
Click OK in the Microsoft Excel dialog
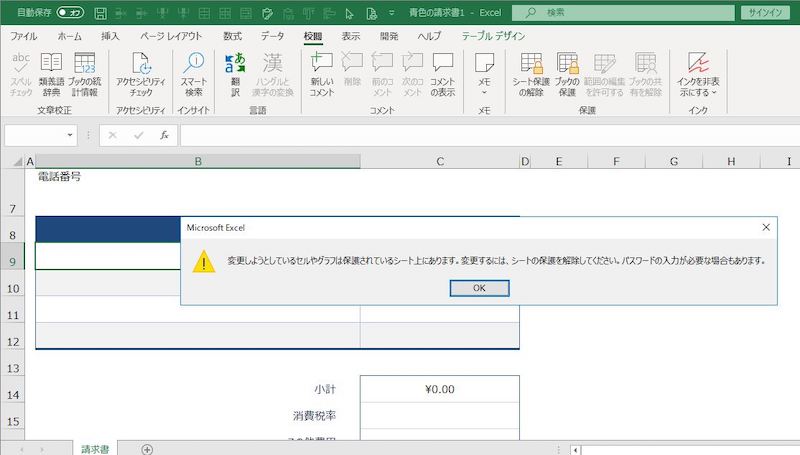pyautogui.click(x=479, y=288)
